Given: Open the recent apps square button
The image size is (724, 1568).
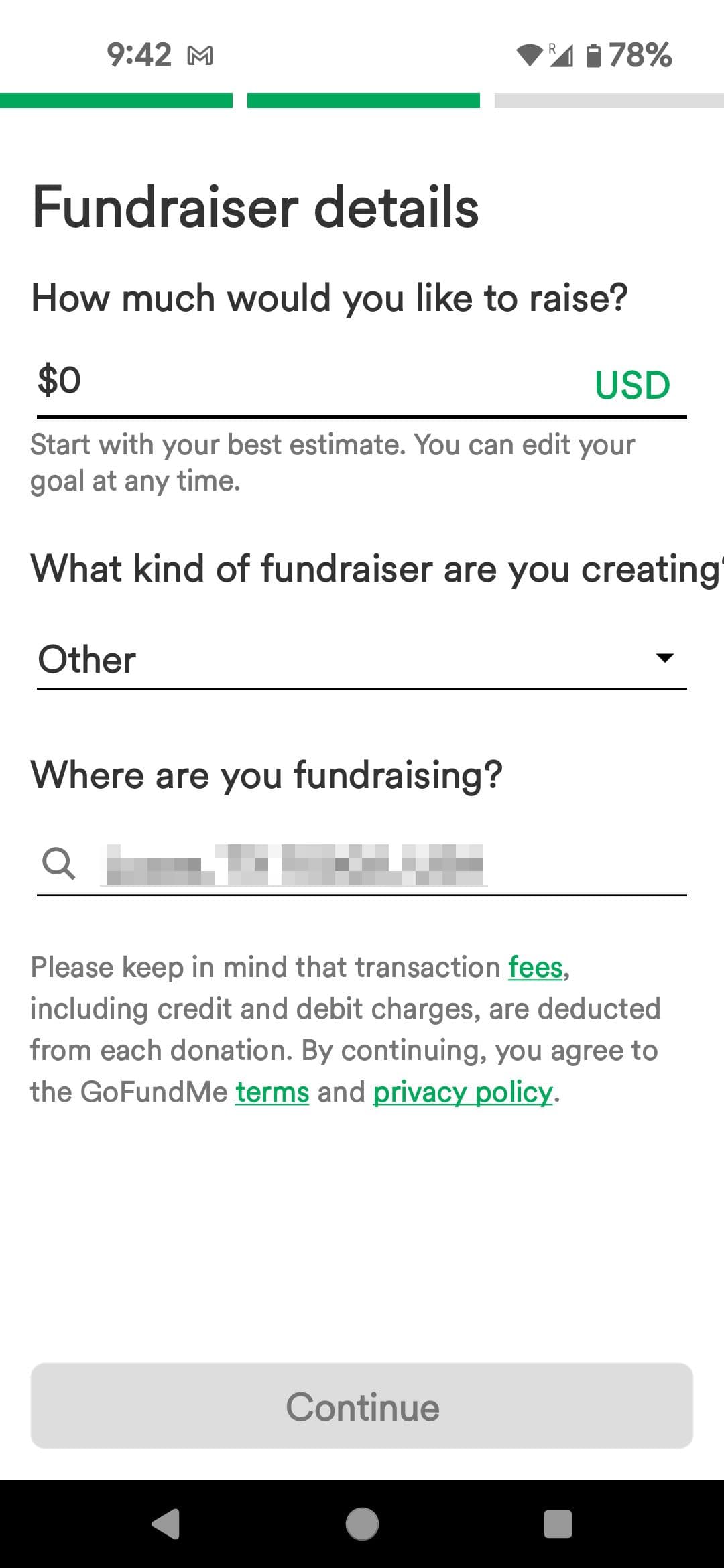Looking at the screenshot, I should coord(558,1524).
